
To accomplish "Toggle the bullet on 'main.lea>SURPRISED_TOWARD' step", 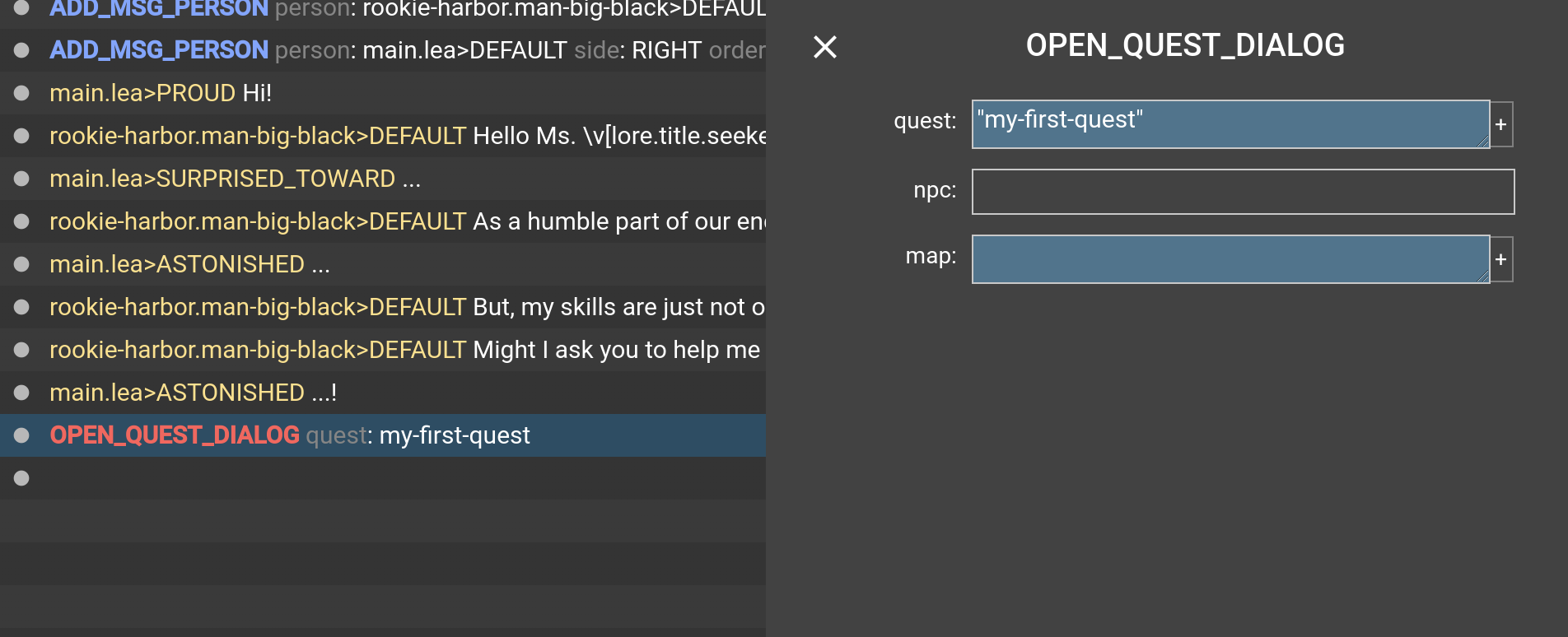I will (x=21, y=179).
